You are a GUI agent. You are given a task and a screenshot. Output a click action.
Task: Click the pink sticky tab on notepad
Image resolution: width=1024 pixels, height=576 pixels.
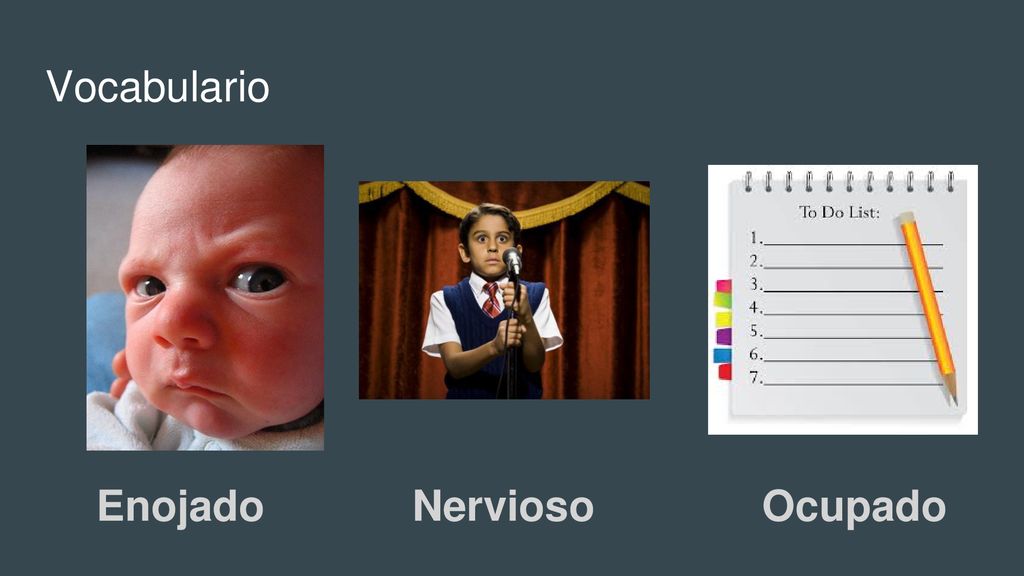[x=724, y=285]
